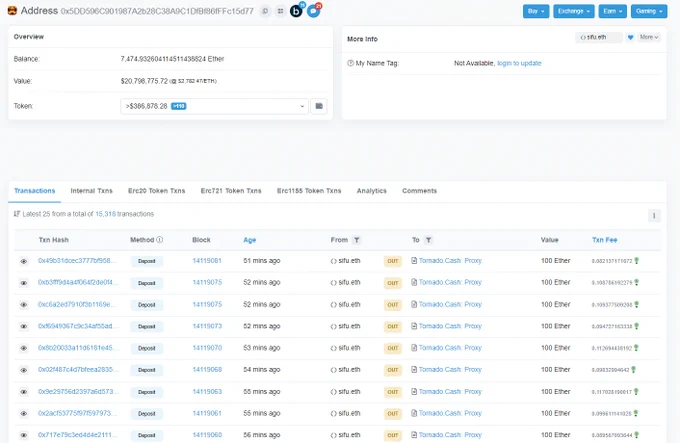680x443 pixels.
Task: Open the Erc20 Token Txns tab
Action: (x=157, y=191)
